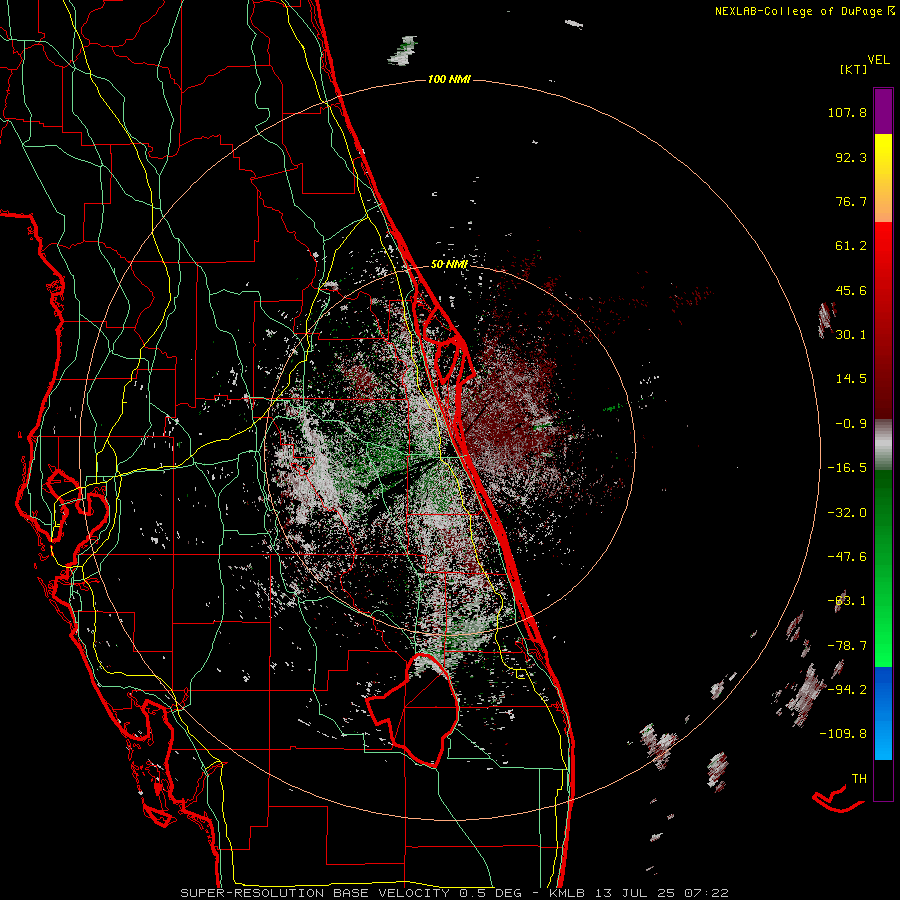Select the 30.1 scale value

[851, 335]
